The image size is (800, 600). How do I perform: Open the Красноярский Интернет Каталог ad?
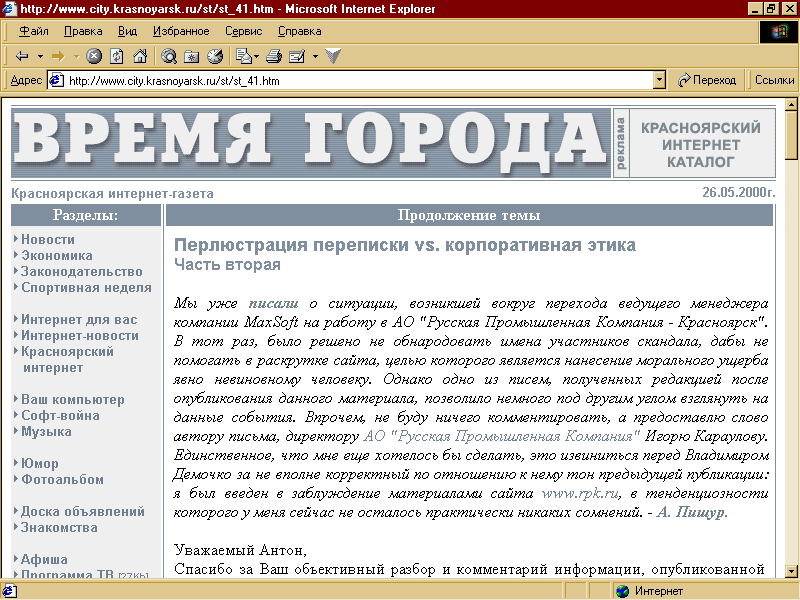(x=701, y=144)
